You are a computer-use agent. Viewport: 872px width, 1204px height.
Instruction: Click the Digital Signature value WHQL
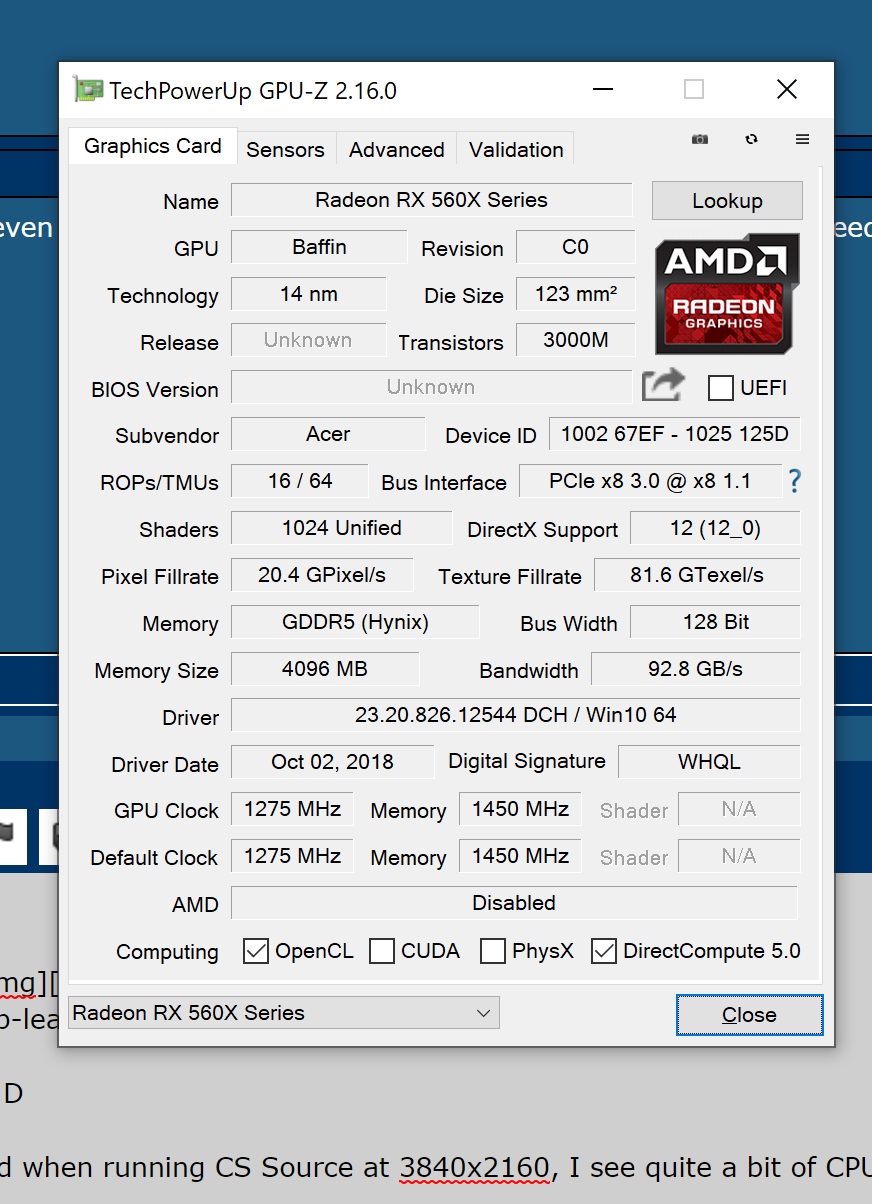click(710, 761)
